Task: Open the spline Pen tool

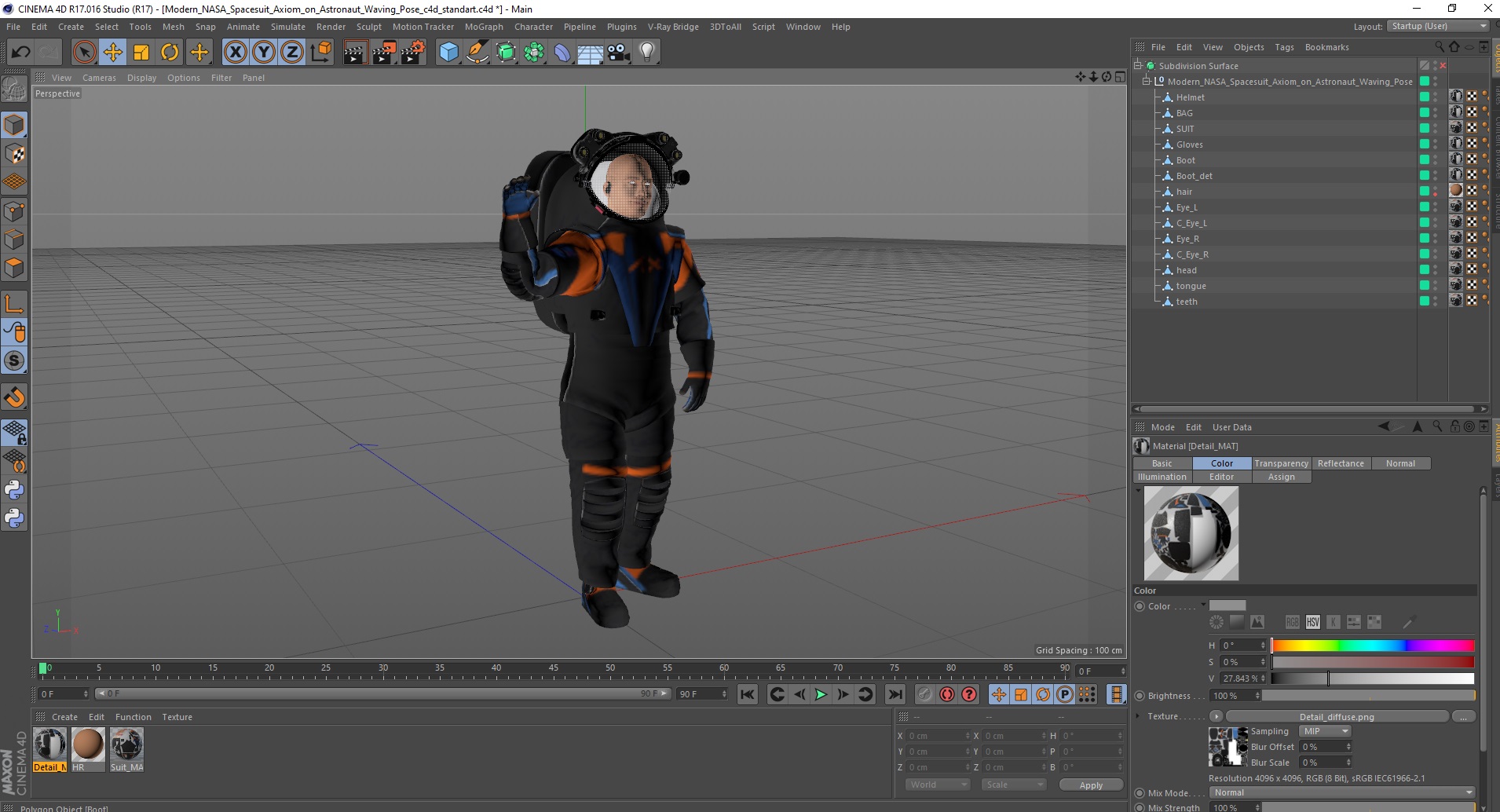Action: pyautogui.click(x=477, y=53)
